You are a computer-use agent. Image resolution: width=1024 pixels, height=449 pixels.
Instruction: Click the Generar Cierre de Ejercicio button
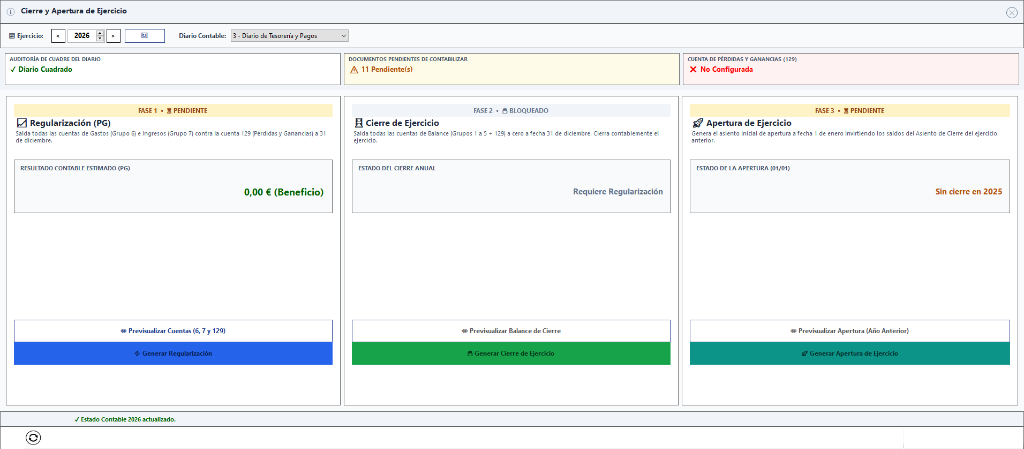point(511,353)
